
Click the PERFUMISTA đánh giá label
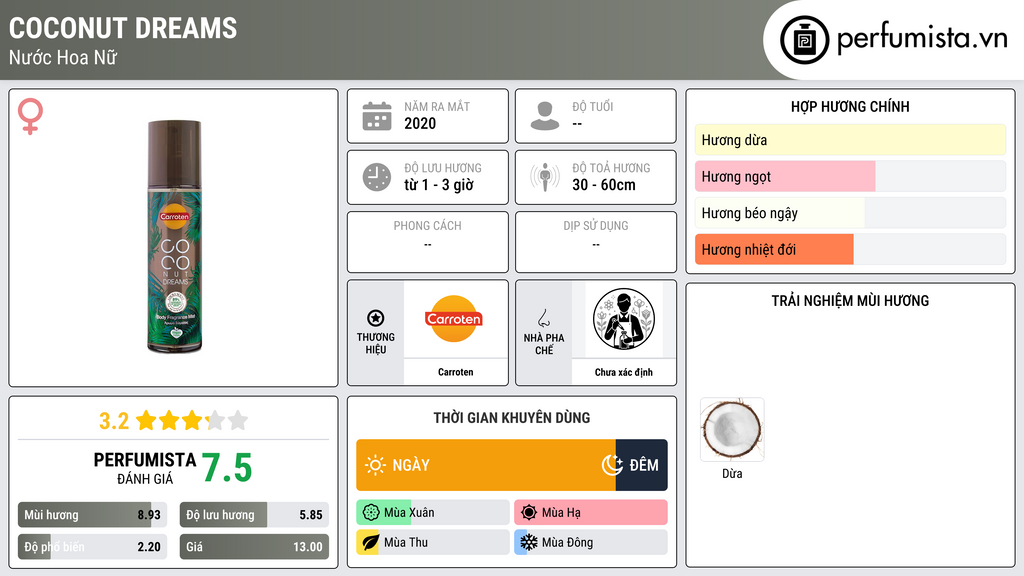pyautogui.click(x=145, y=468)
